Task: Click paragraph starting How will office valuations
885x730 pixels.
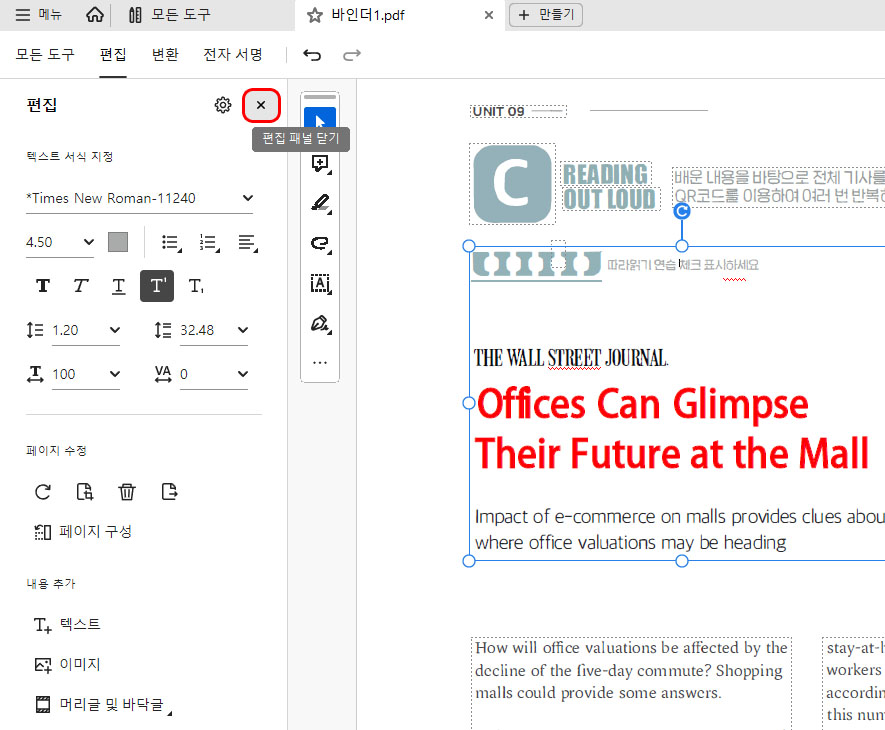Action: pos(631,670)
